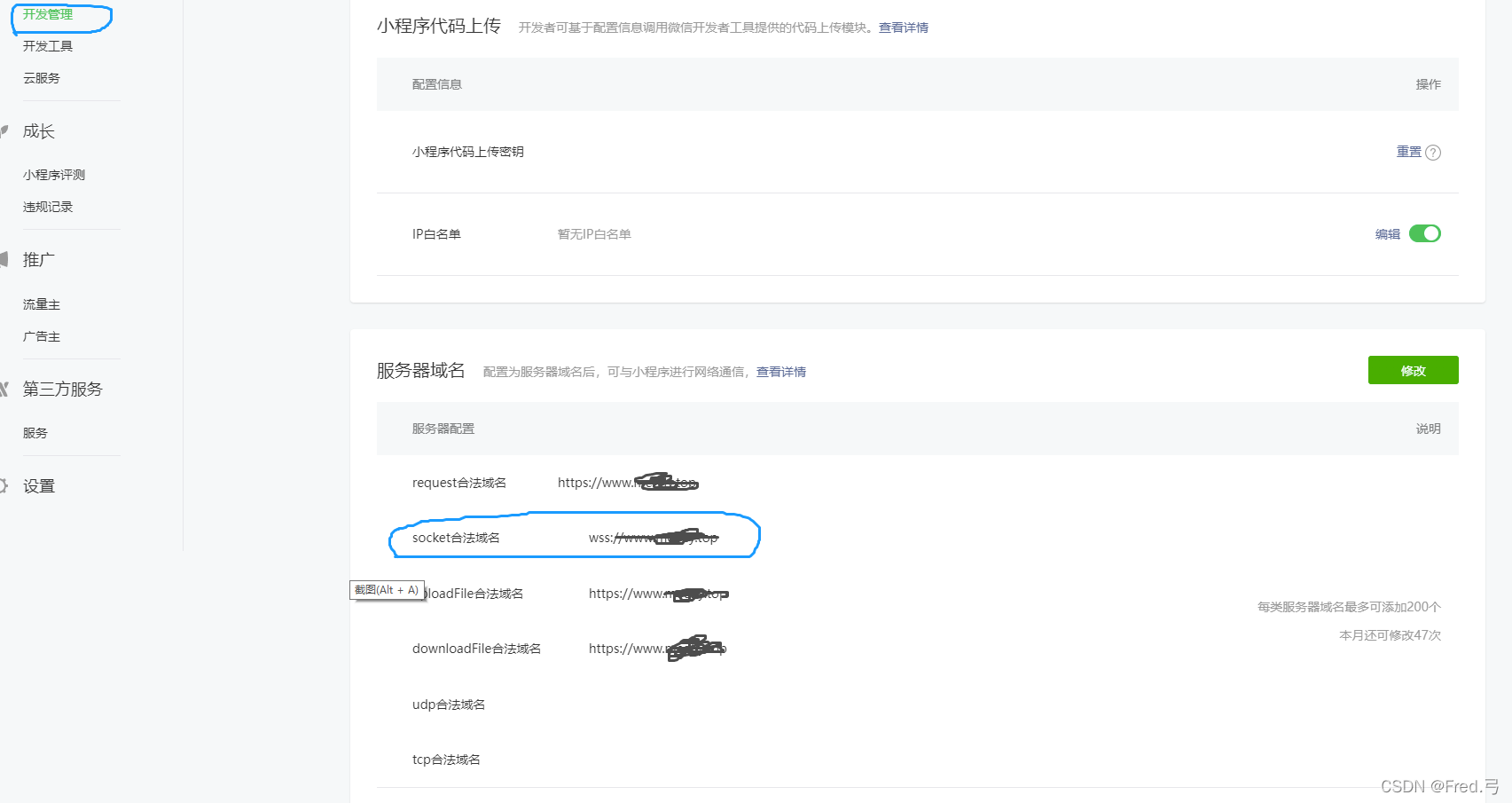Open 云服务 in the sidebar
This screenshot has width=1512, height=803.
click(x=42, y=78)
